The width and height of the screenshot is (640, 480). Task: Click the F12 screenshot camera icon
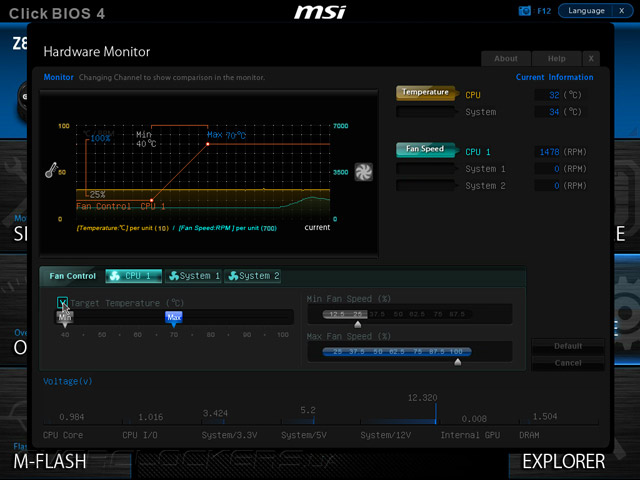pos(524,11)
